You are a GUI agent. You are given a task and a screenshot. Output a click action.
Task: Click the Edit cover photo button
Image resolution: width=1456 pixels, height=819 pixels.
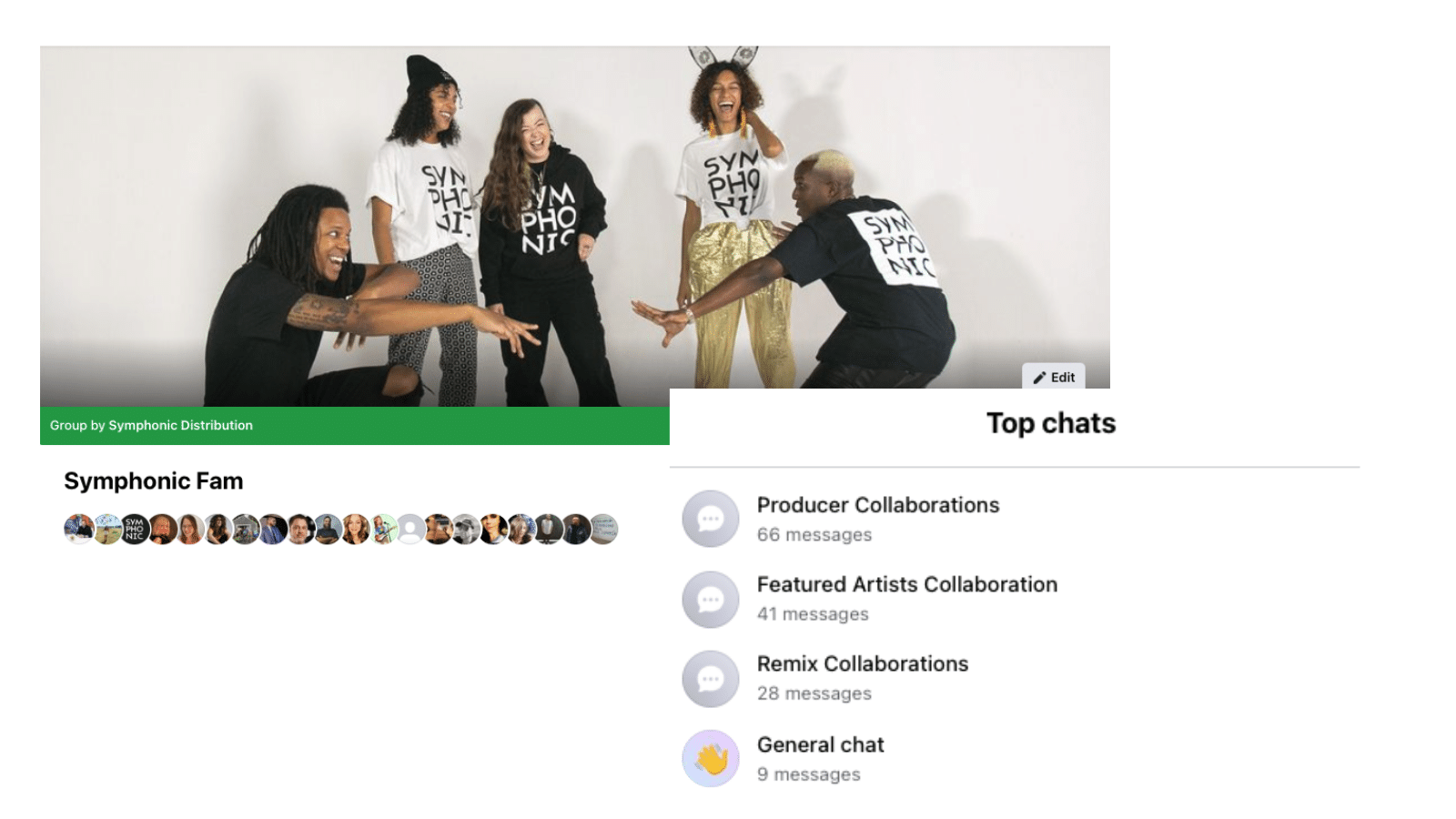point(1054,377)
